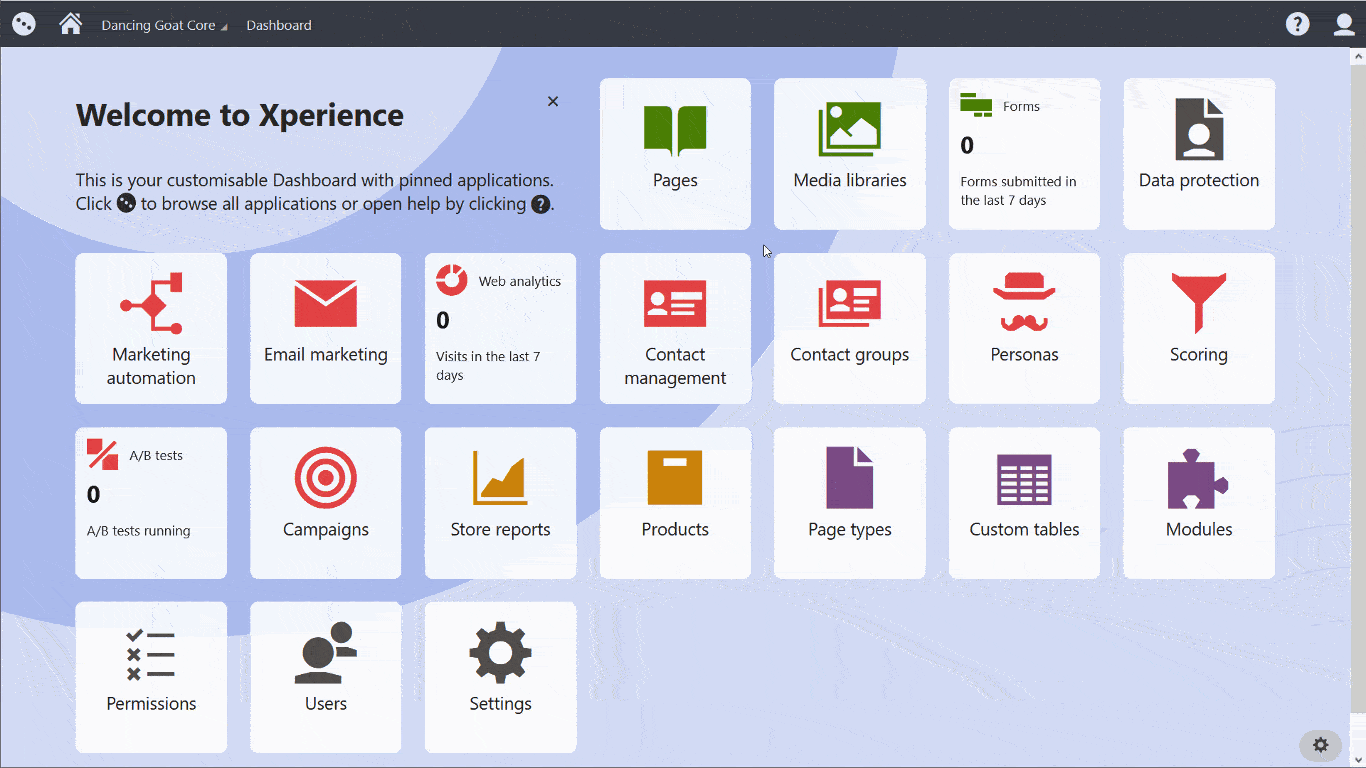The width and height of the screenshot is (1366, 768).
Task: Open the Scoring application
Action: (x=1198, y=328)
